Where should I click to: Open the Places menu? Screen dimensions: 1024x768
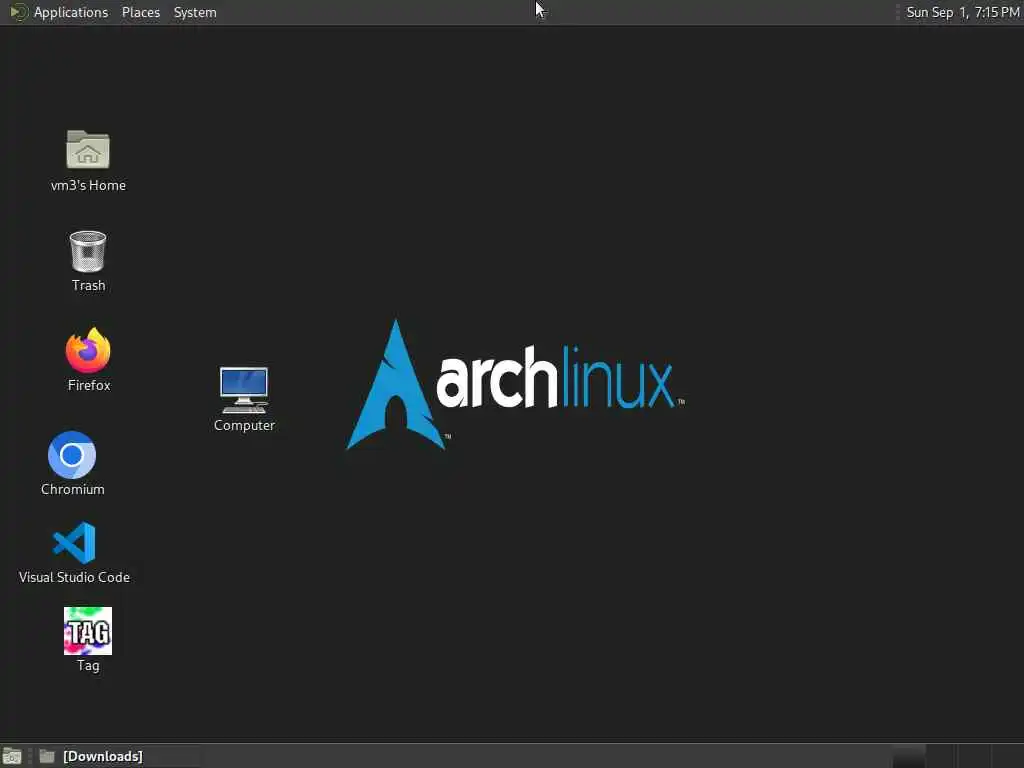140,12
